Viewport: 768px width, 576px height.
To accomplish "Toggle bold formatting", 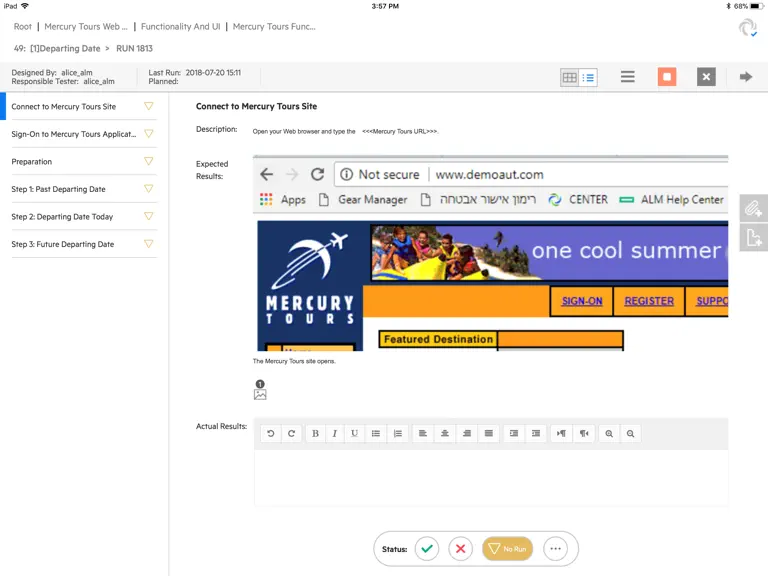I will point(315,433).
